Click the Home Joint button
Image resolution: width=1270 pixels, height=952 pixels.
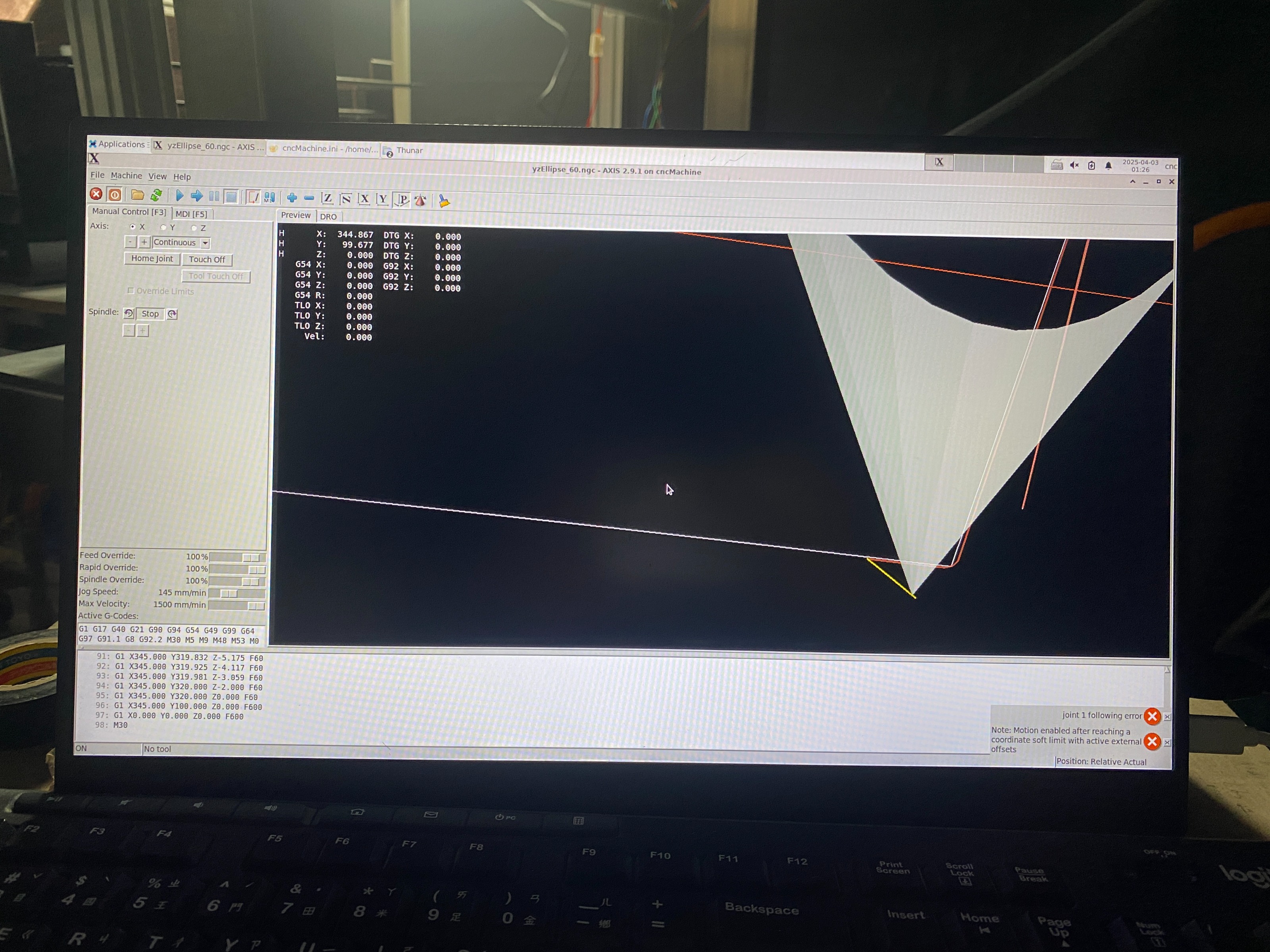152,259
